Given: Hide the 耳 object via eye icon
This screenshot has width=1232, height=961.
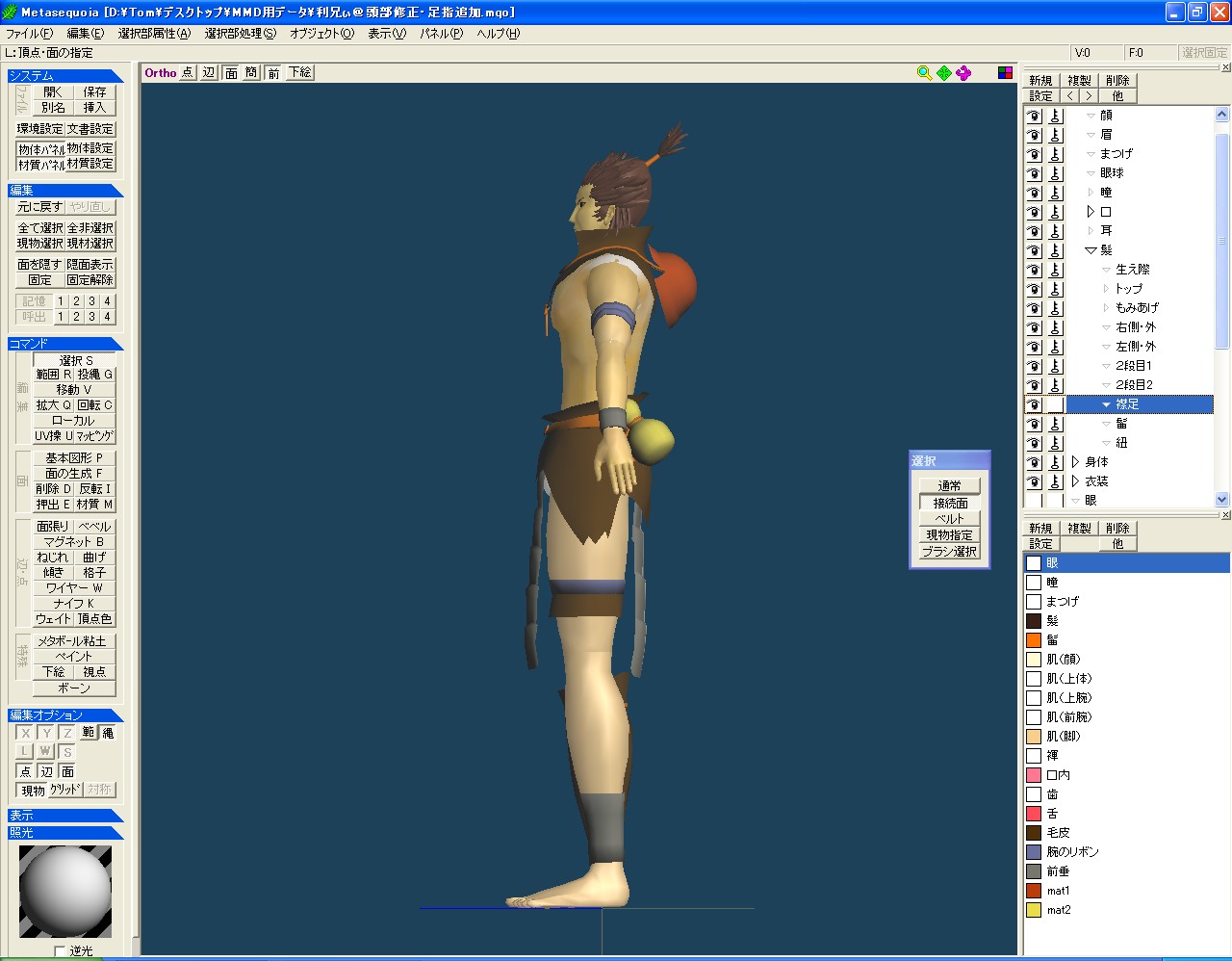Looking at the screenshot, I should click(x=1034, y=231).
